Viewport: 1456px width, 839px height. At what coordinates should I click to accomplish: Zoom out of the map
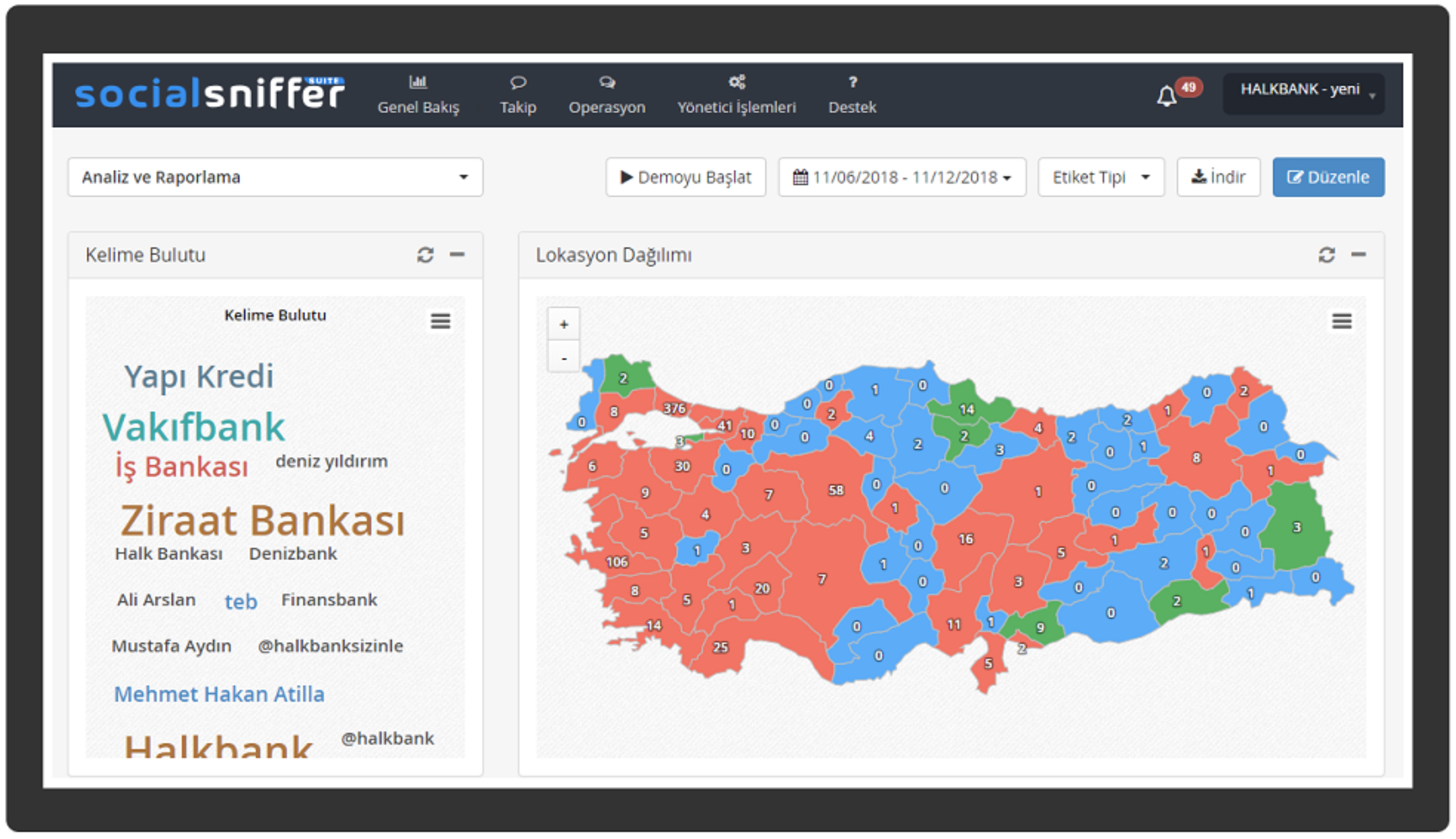click(x=564, y=358)
